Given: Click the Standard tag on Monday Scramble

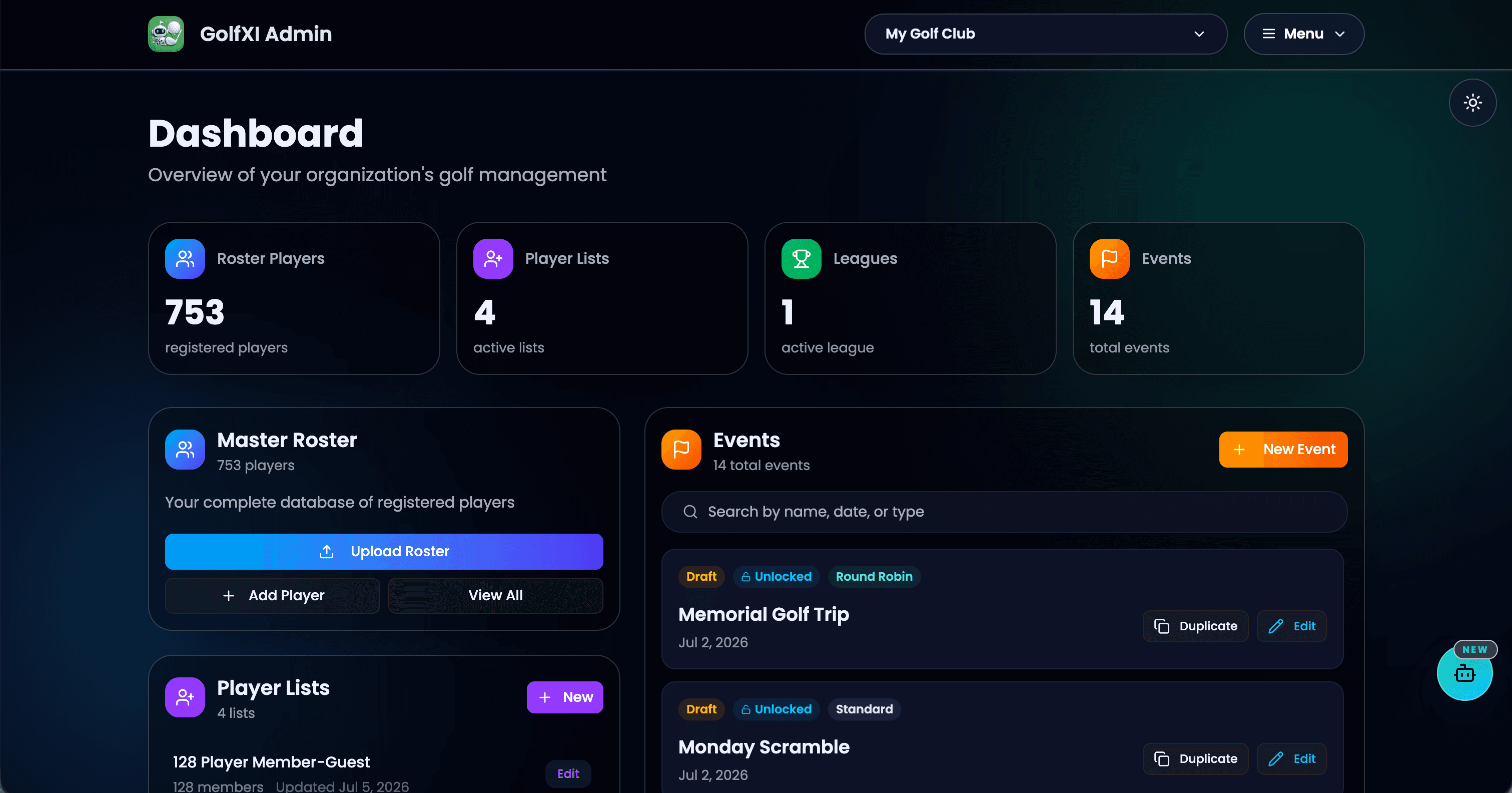Looking at the screenshot, I should [864, 709].
